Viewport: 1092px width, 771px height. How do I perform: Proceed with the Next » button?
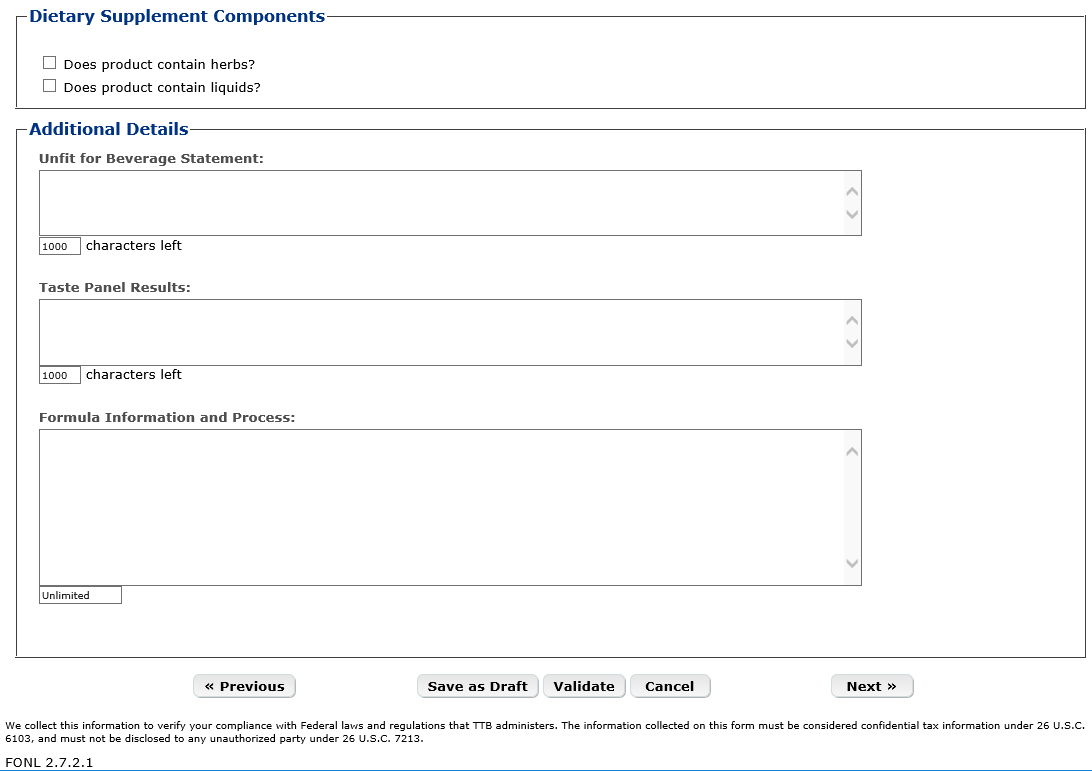click(x=871, y=686)
